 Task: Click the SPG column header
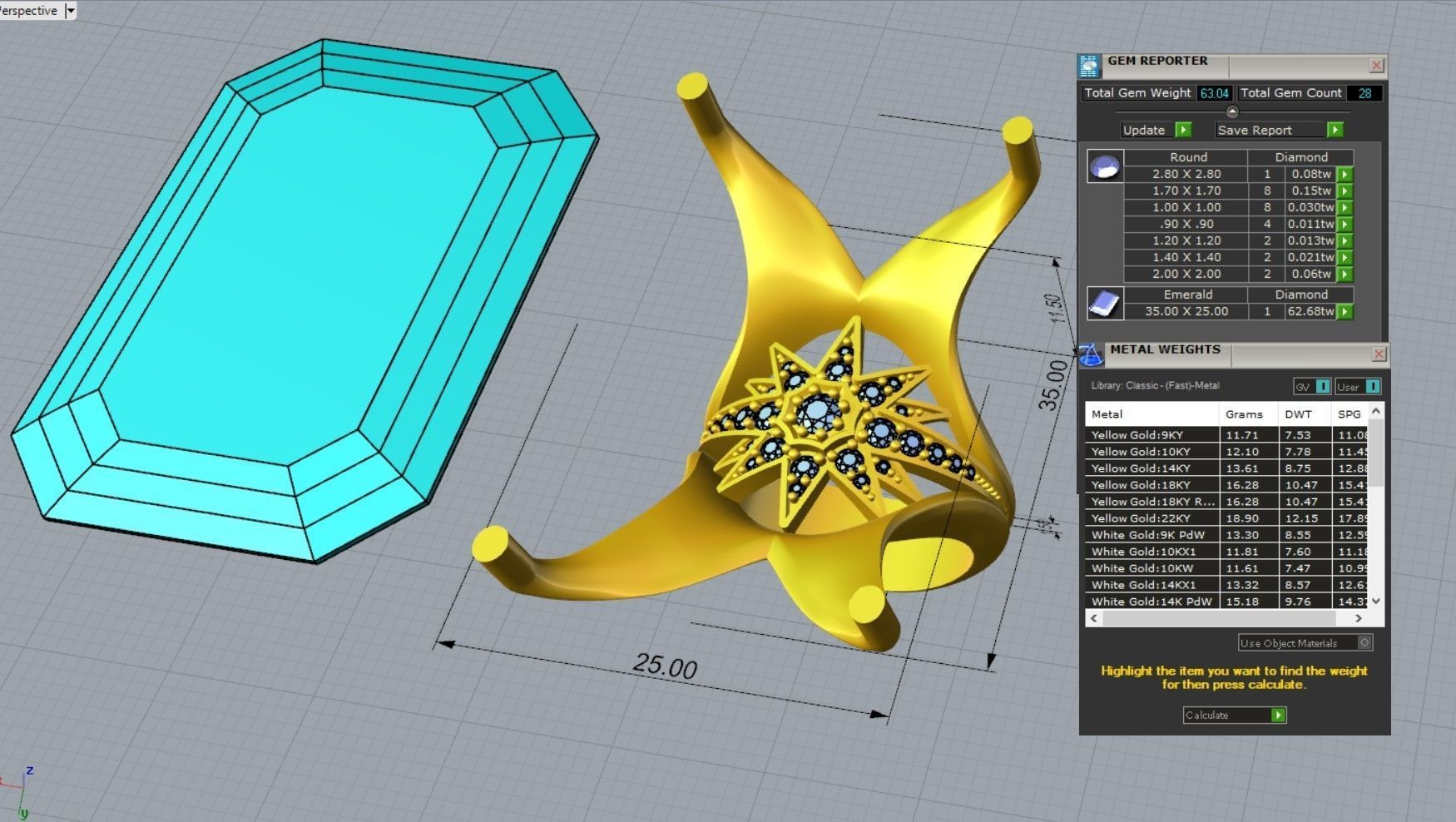pyautogui.click(x=1350, y=413)
